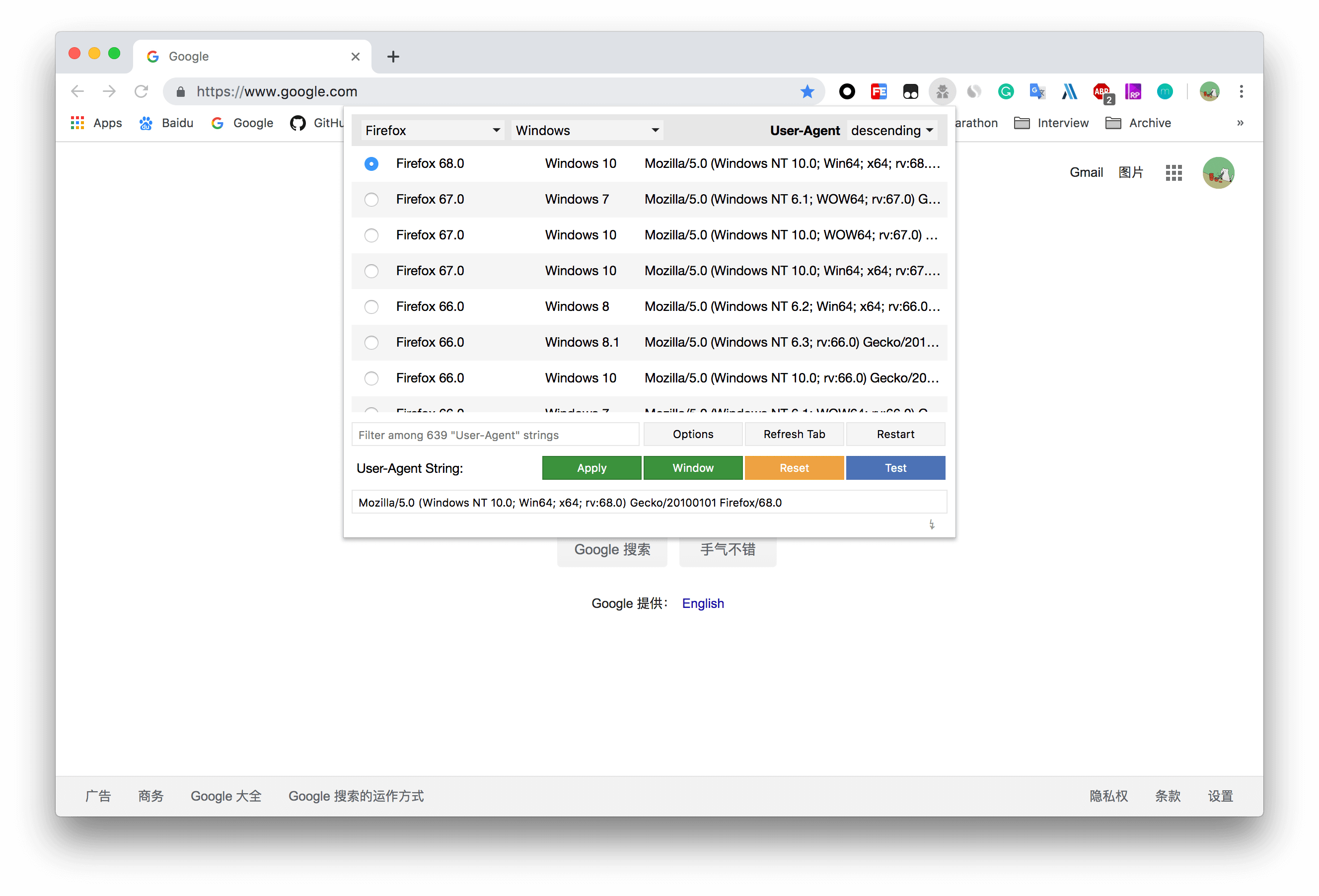Click the orange Reset button

tap(794, 468)
